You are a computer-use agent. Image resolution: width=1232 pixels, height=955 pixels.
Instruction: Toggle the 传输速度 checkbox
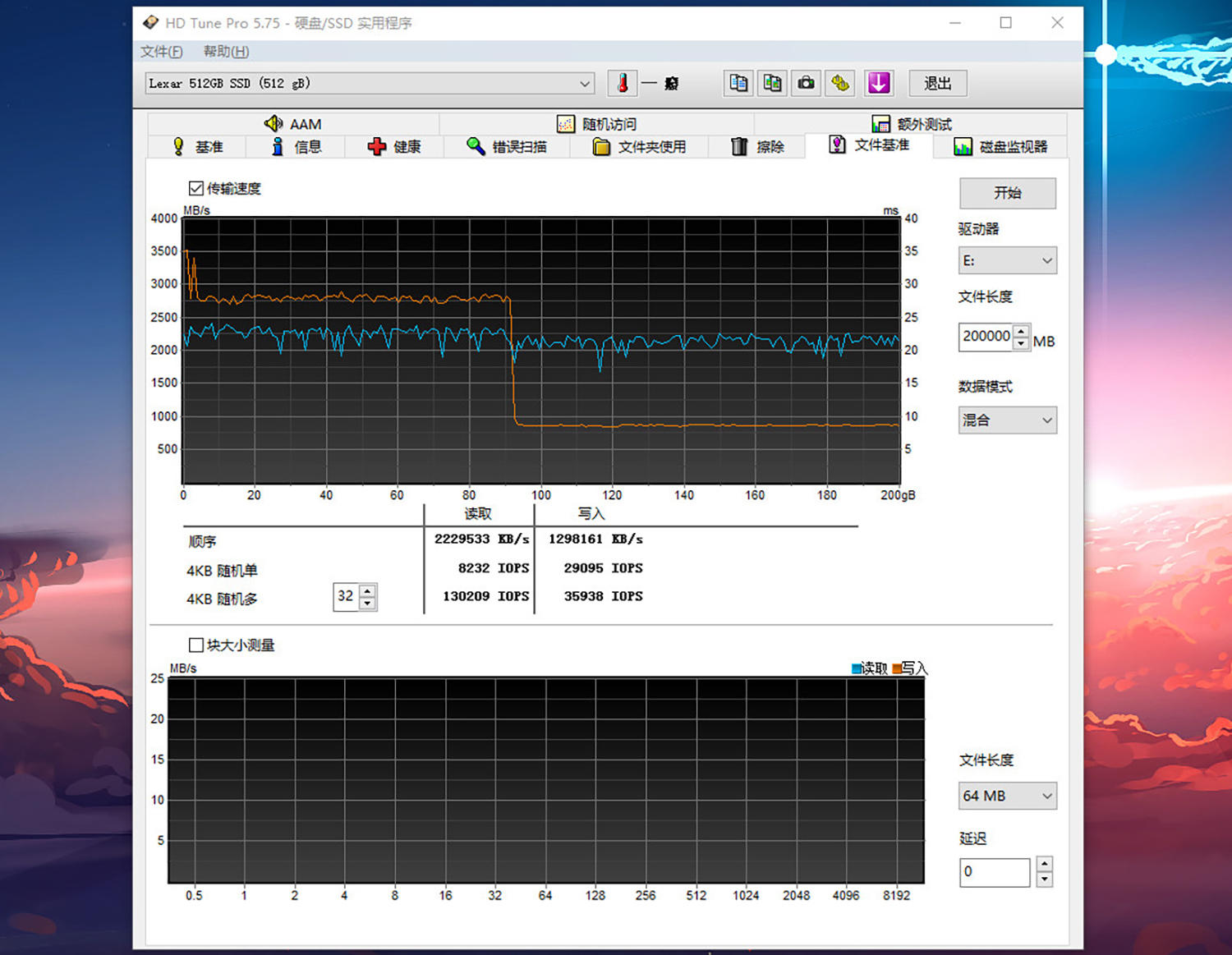(196, 189)
